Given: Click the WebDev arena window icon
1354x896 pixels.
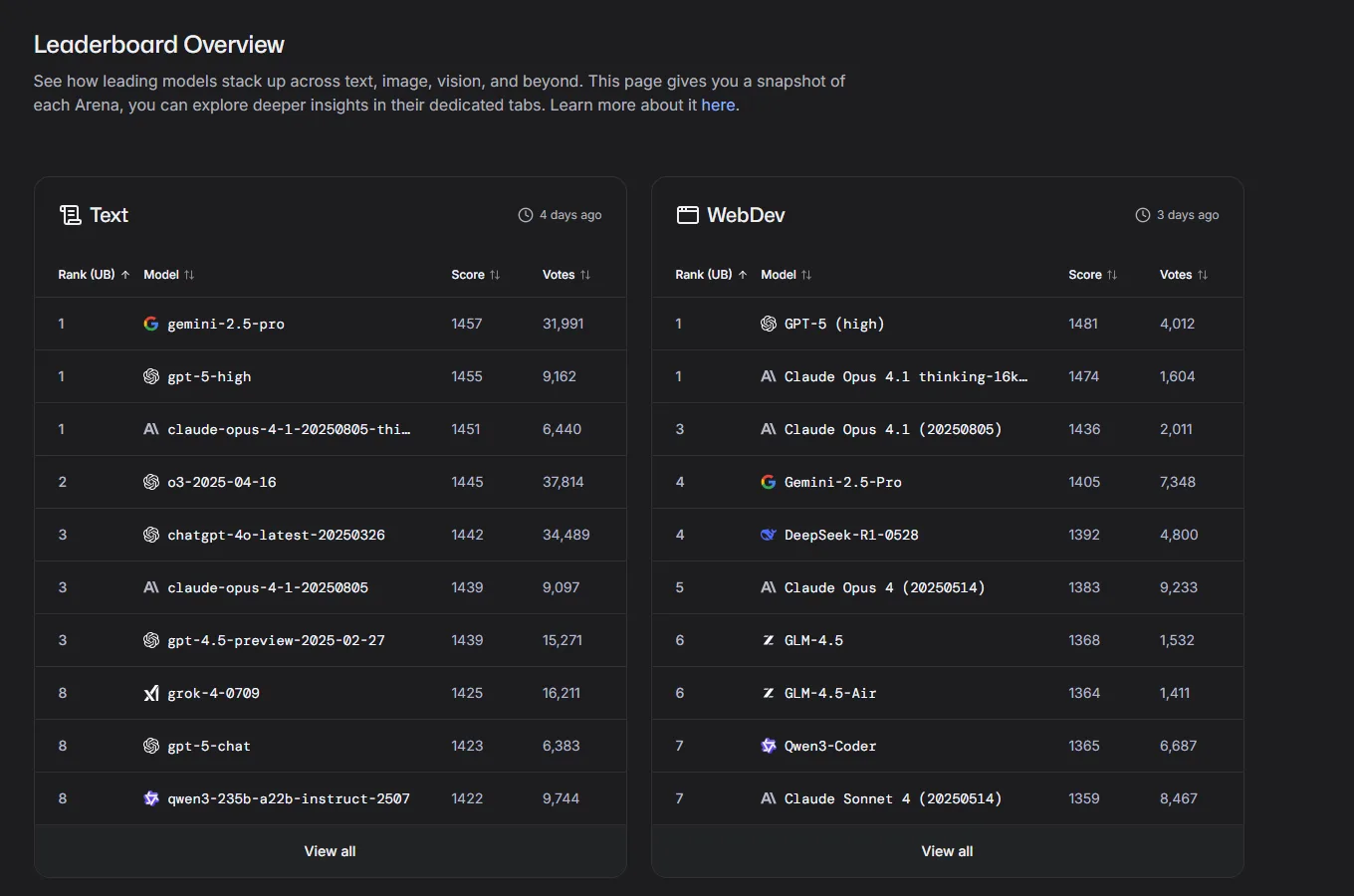Looking at the screenshot, I should pos(687,215).
